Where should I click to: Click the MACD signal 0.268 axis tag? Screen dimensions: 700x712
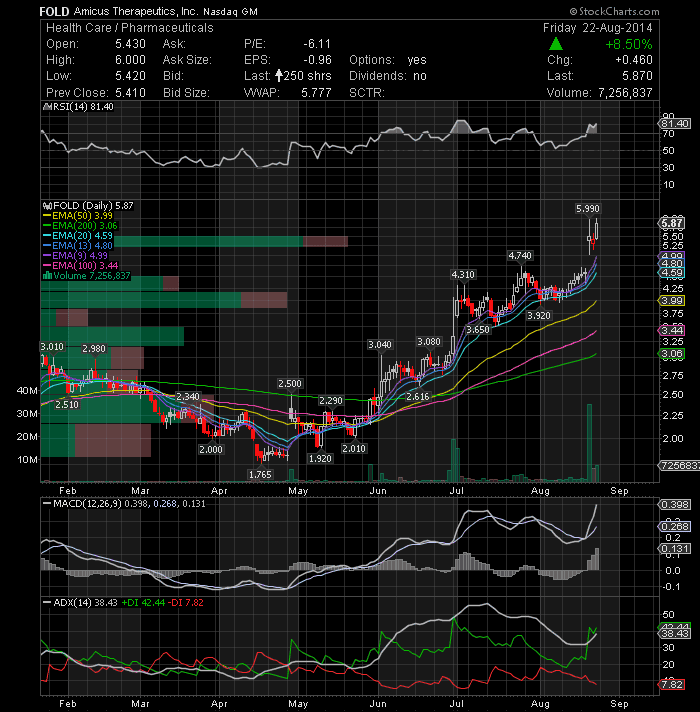[675, 526]
